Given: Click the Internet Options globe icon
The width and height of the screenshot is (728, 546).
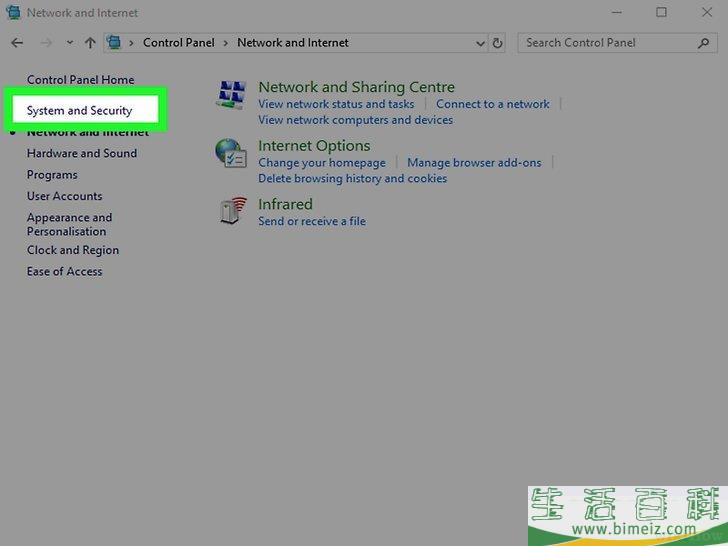Looking at the screenshot, I should point(231,153).
